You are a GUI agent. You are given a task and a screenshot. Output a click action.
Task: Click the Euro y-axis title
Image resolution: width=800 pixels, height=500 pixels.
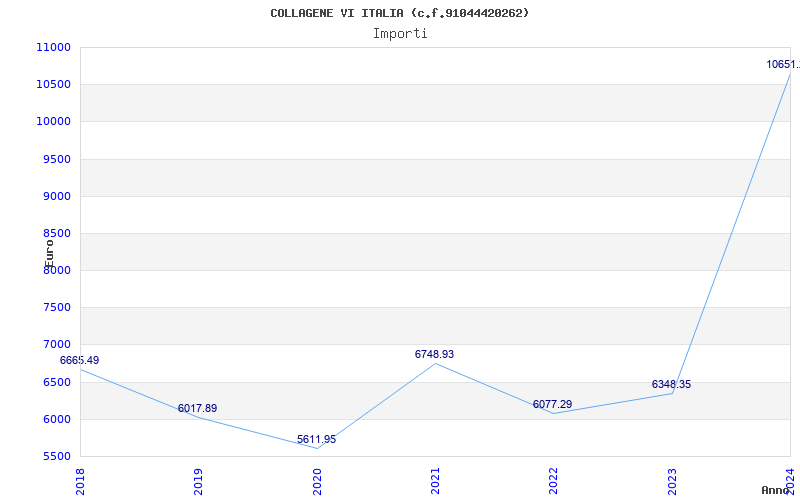pos(49,254)
